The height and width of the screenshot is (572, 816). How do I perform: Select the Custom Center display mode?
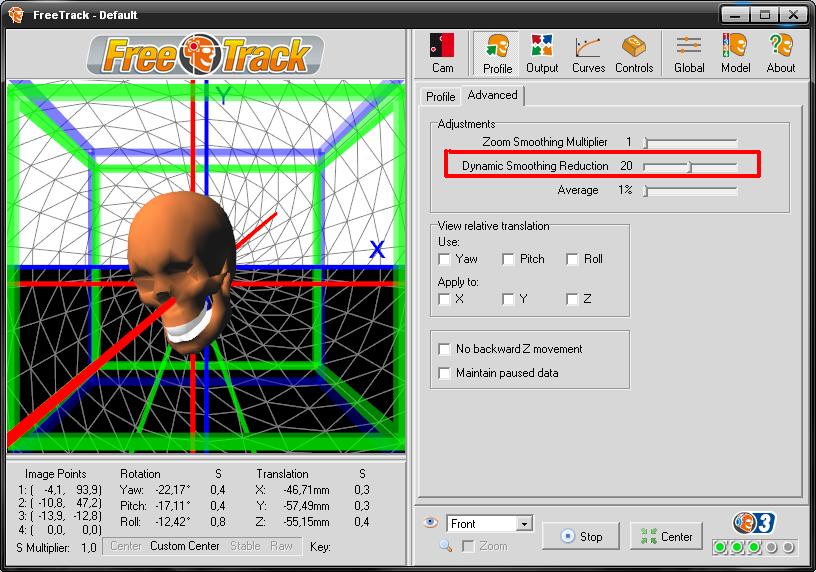pyautogui.click(x=185, y=546)
